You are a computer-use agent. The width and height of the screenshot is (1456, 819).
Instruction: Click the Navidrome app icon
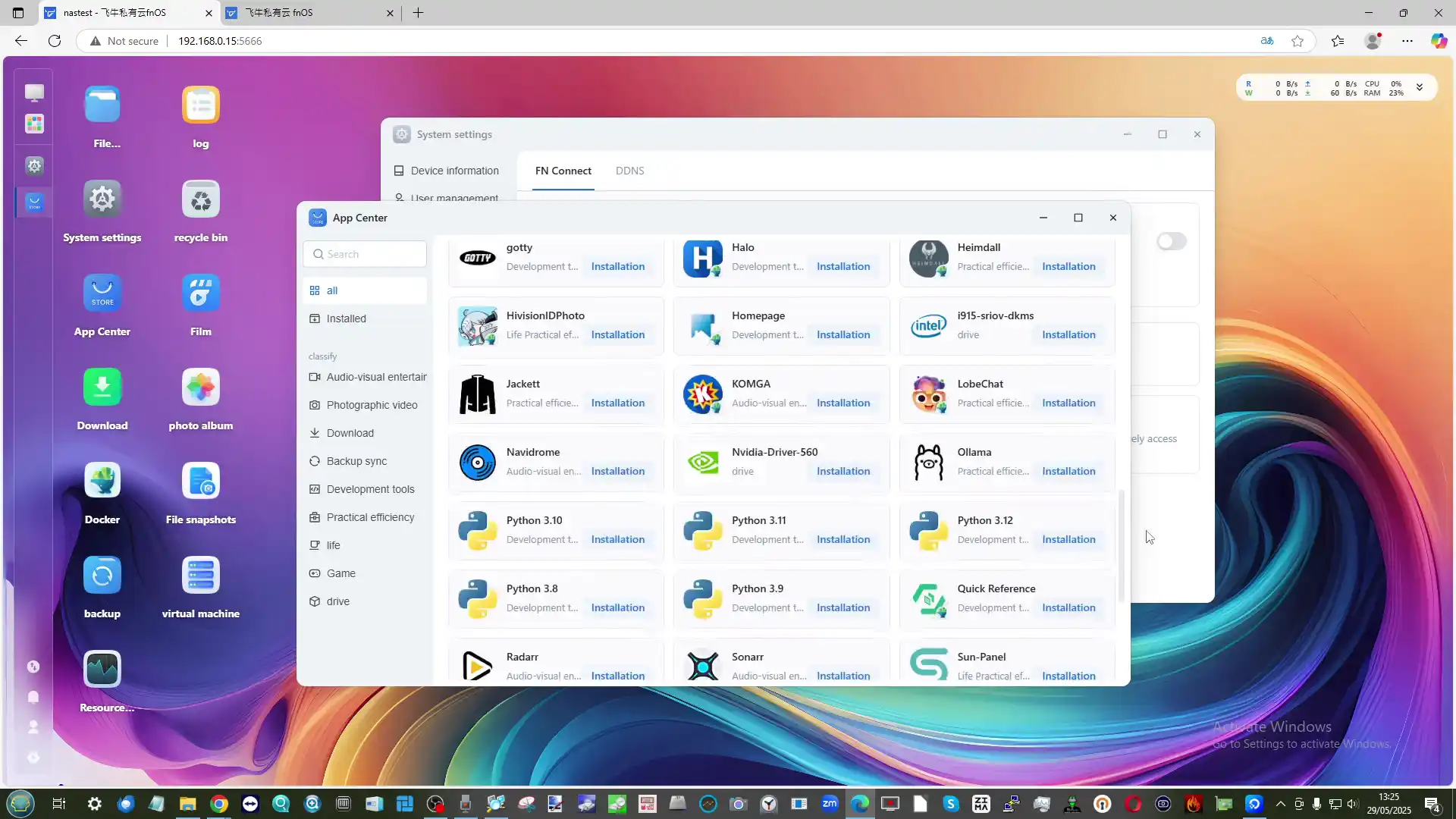point(478,463)
